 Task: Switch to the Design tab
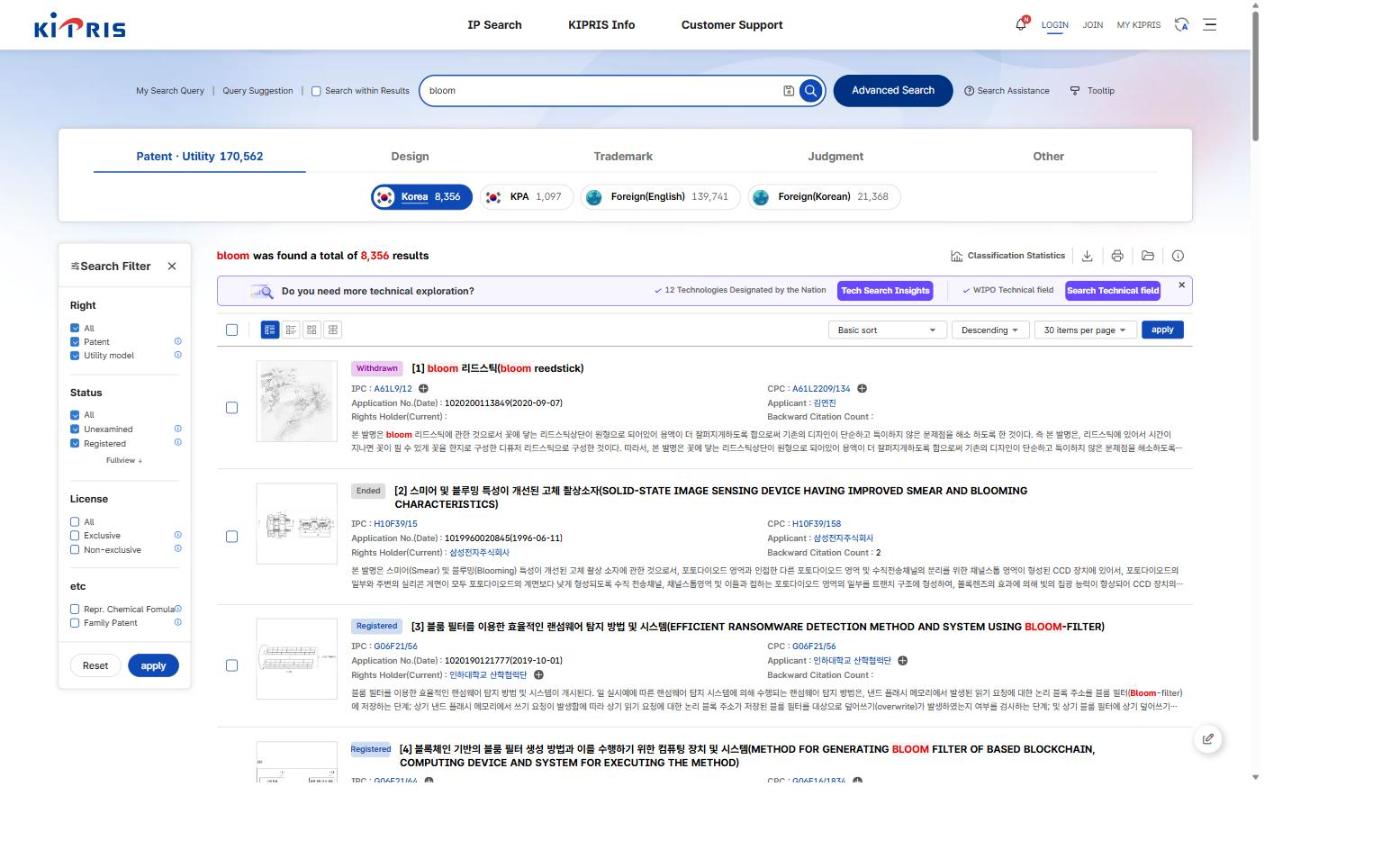(x=410, y=156)
